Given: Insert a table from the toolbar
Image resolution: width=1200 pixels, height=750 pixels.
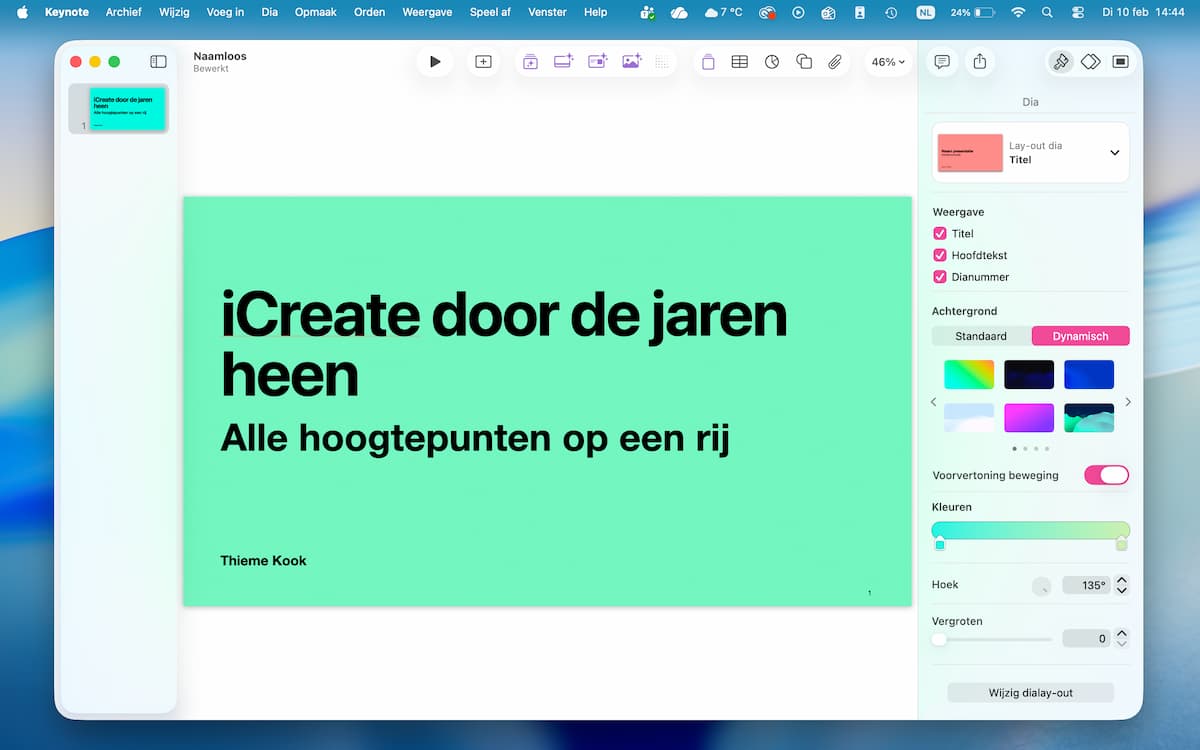Looking at the screenshot, I should coord(739,62).
